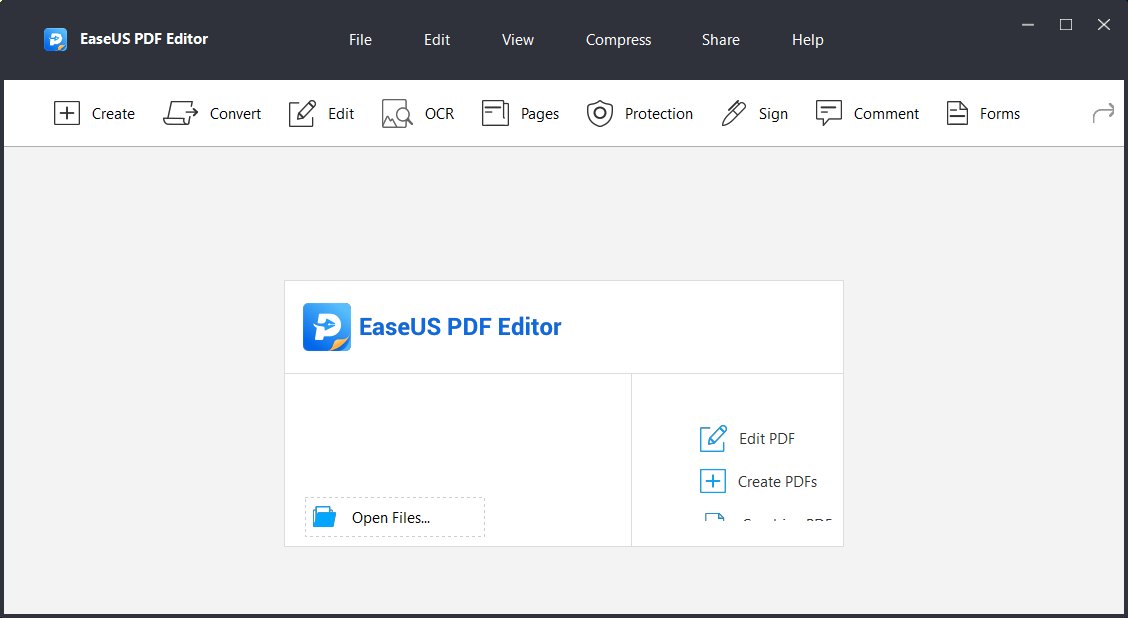The image size is (1128, 618).
Task: Open the Share menu
Action: pos(721,40)
